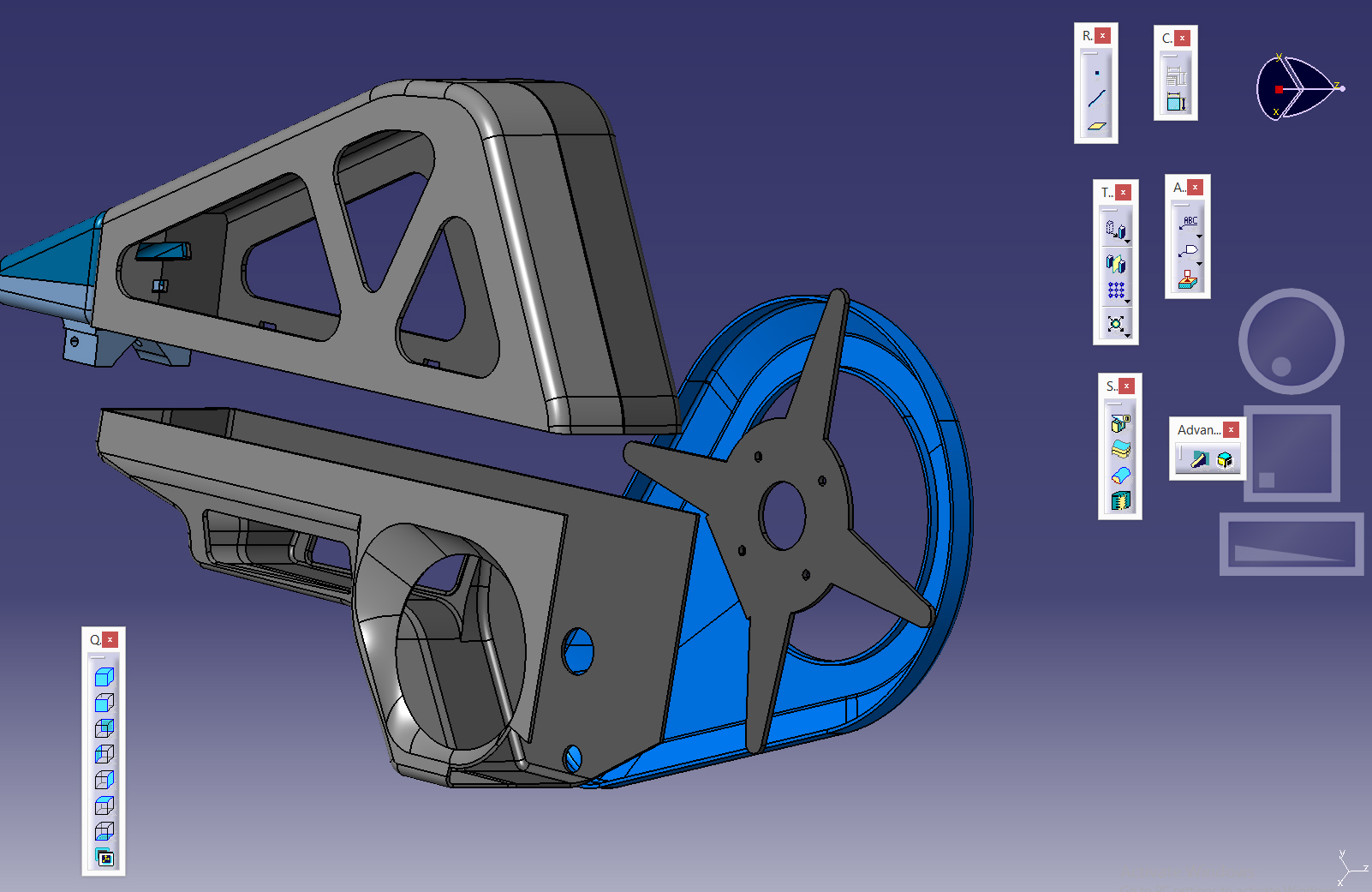1372x892 pixels.
Task: Switch to Top view cube icon
Action: (x=104, y=805)
